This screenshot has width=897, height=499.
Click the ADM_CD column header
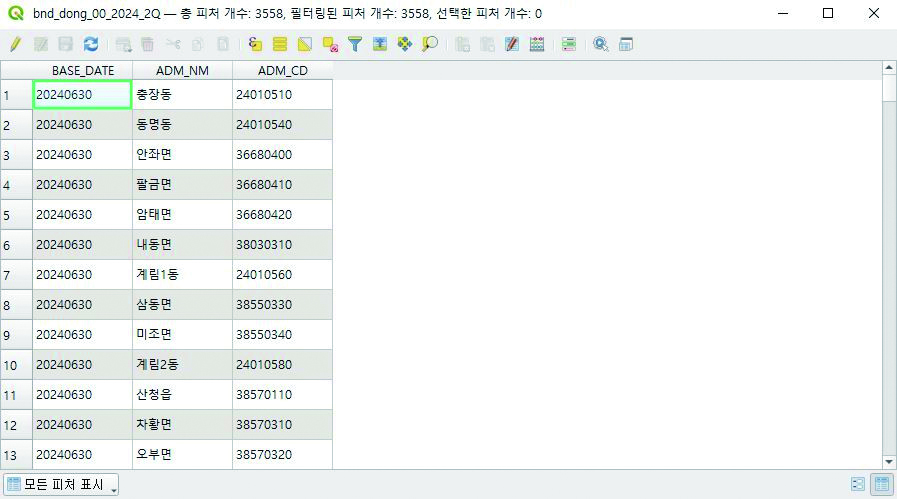coord(282,71)
